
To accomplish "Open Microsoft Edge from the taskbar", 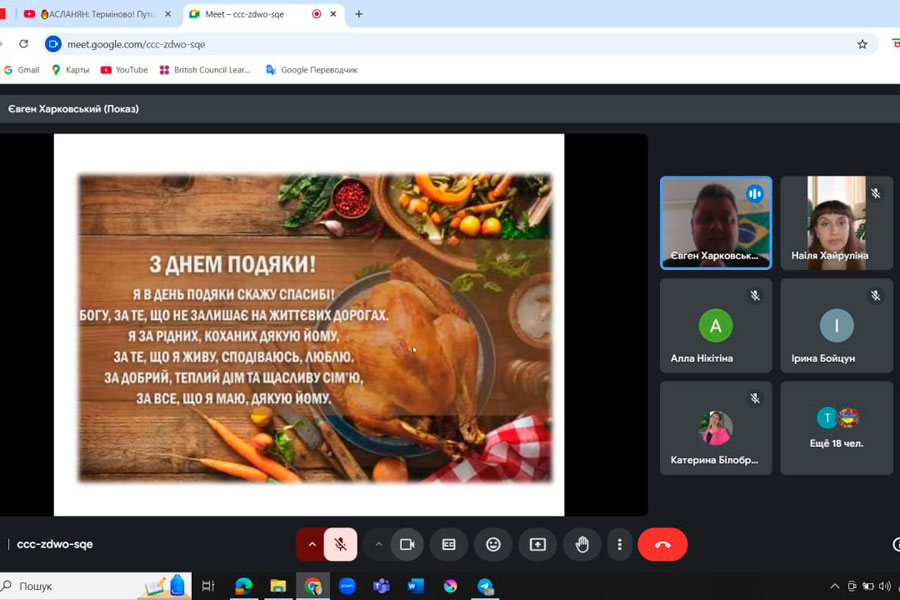I will tap(244, 586).
